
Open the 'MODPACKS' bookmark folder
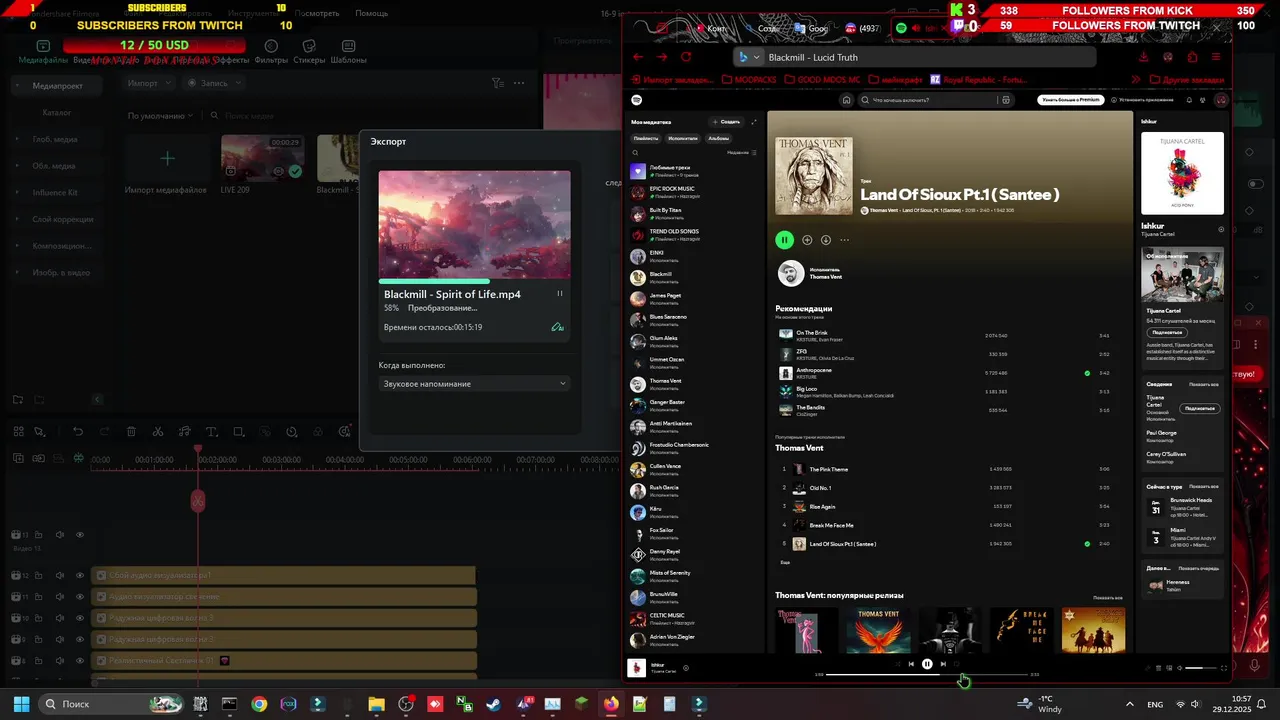[x=748, y=79]
